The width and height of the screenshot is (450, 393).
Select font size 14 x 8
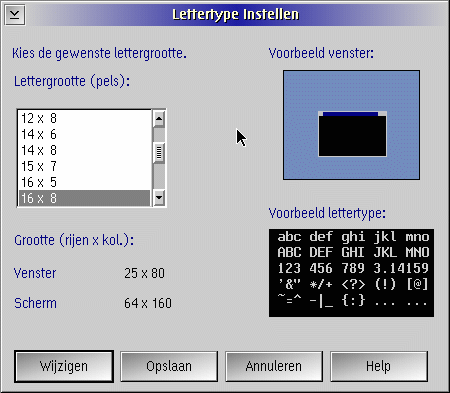[85, 150]
